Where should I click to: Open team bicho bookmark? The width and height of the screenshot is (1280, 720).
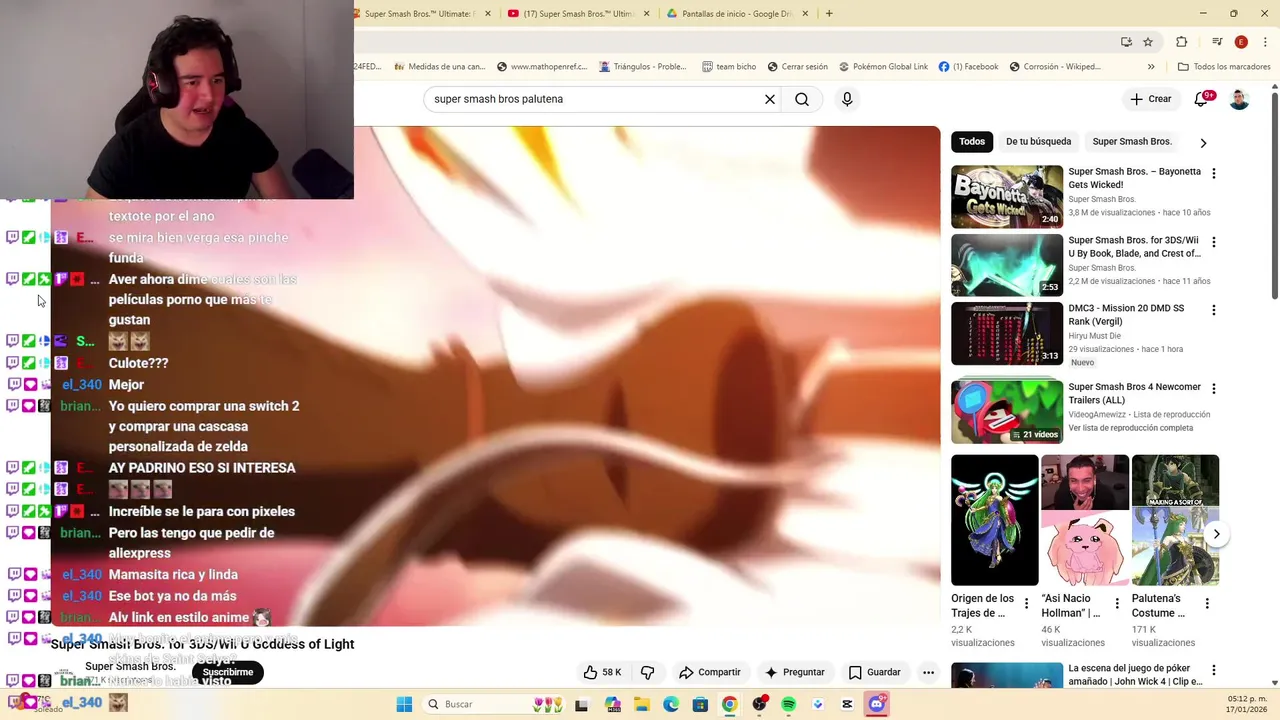(x=729, y=67)
